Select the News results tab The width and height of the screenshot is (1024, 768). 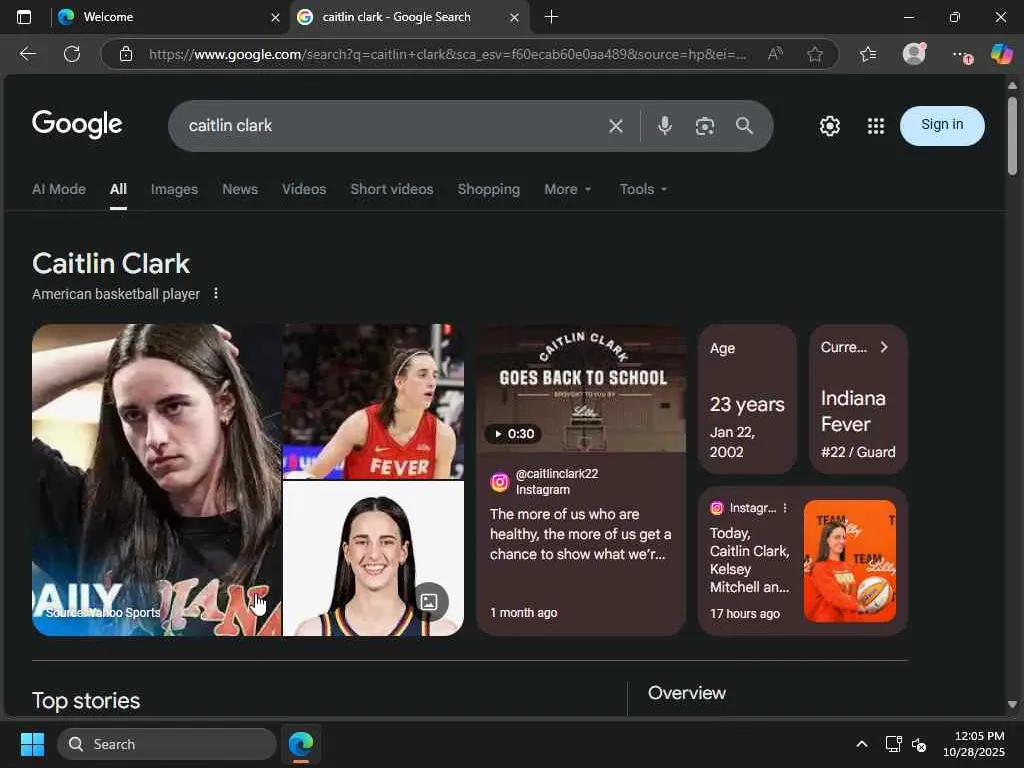click(x=240, y=189)
